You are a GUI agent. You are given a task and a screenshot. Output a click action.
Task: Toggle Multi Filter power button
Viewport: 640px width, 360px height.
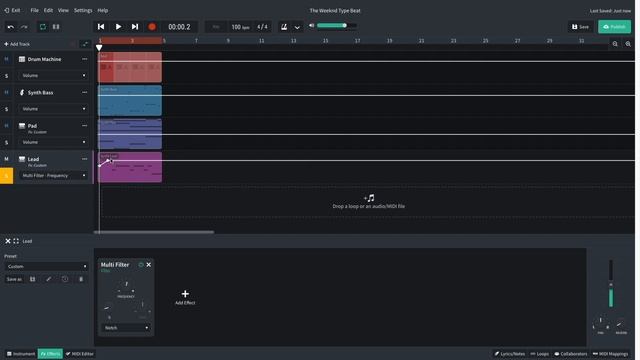pyautogui.click(x=141, y=265)
